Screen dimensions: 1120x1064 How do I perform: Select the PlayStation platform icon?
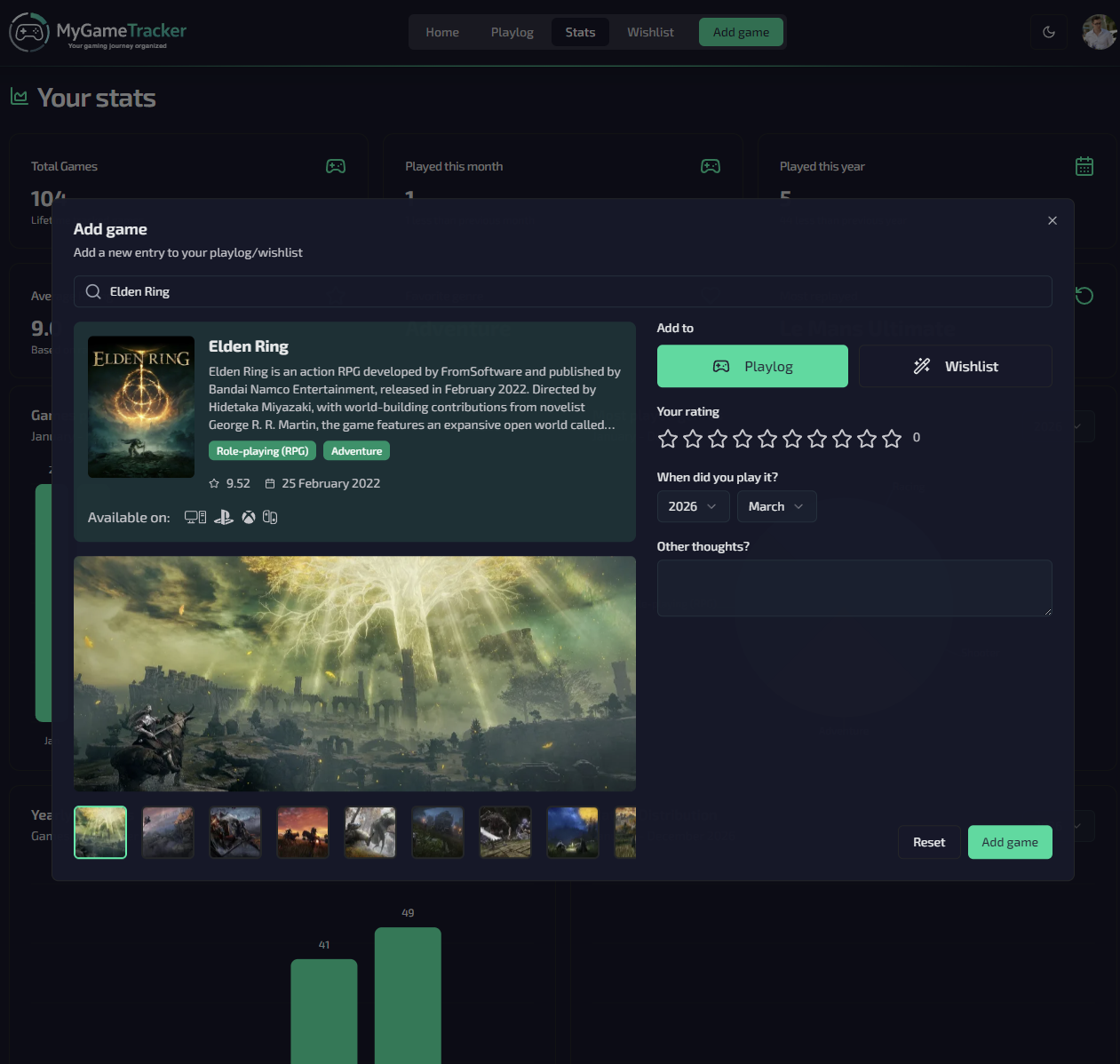[223, 516]
